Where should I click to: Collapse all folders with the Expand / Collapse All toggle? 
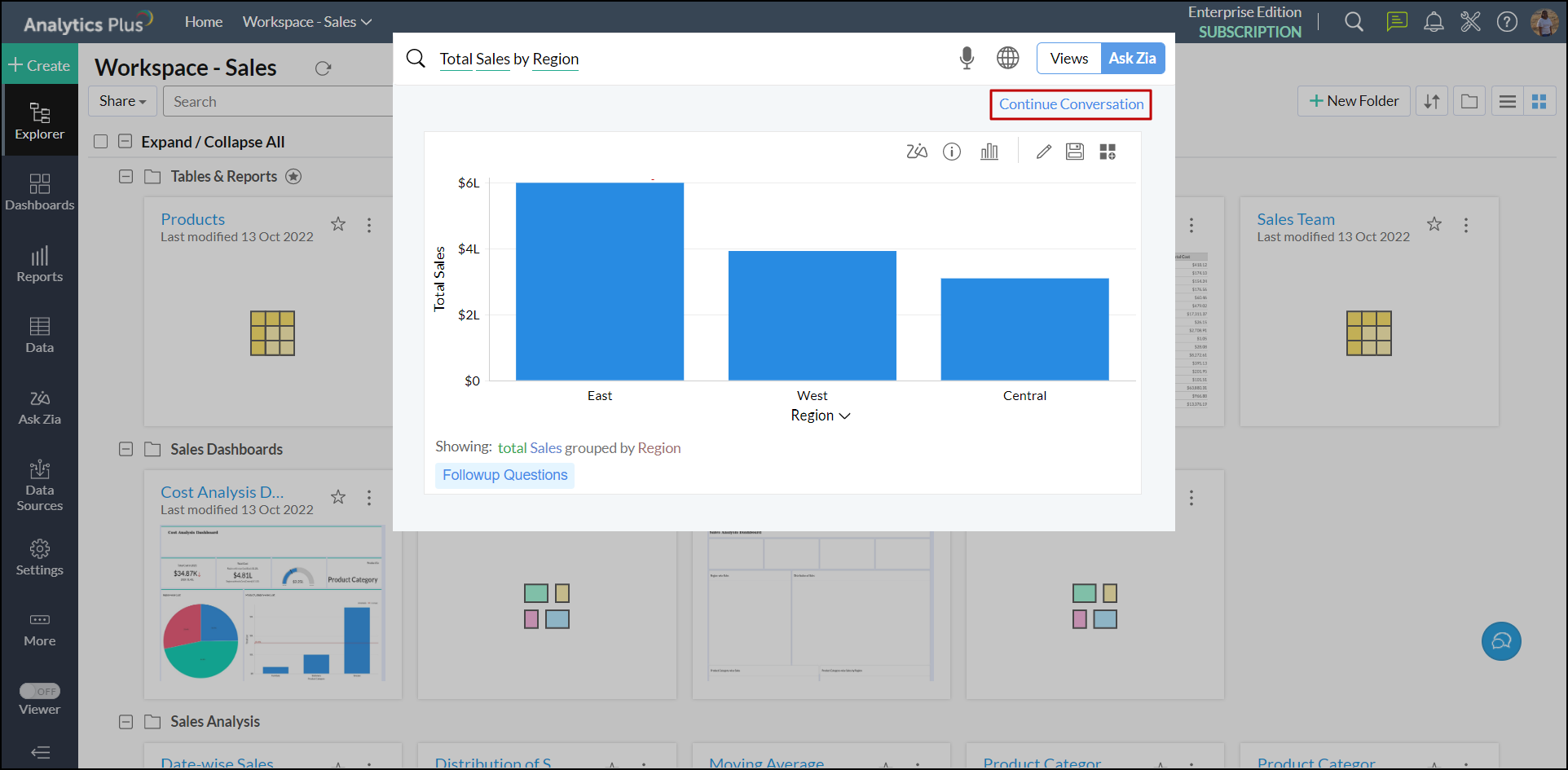126,142
